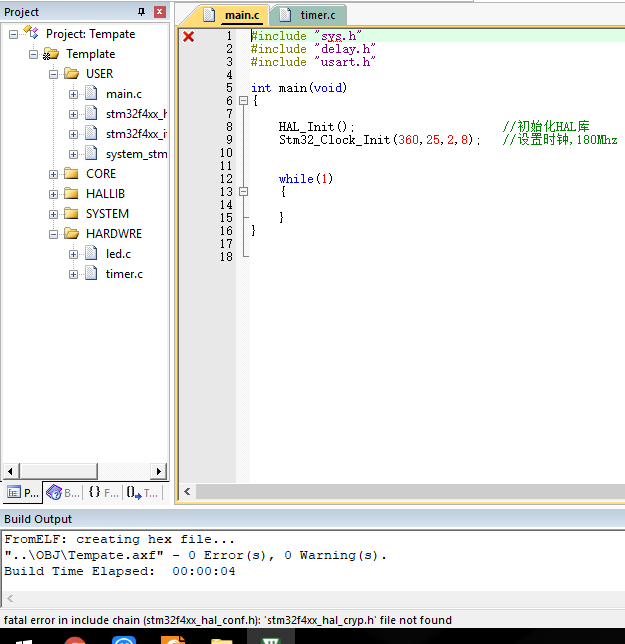625x644 pixels.
Task: Select the led.c file icon
Action: click(91, 253)
